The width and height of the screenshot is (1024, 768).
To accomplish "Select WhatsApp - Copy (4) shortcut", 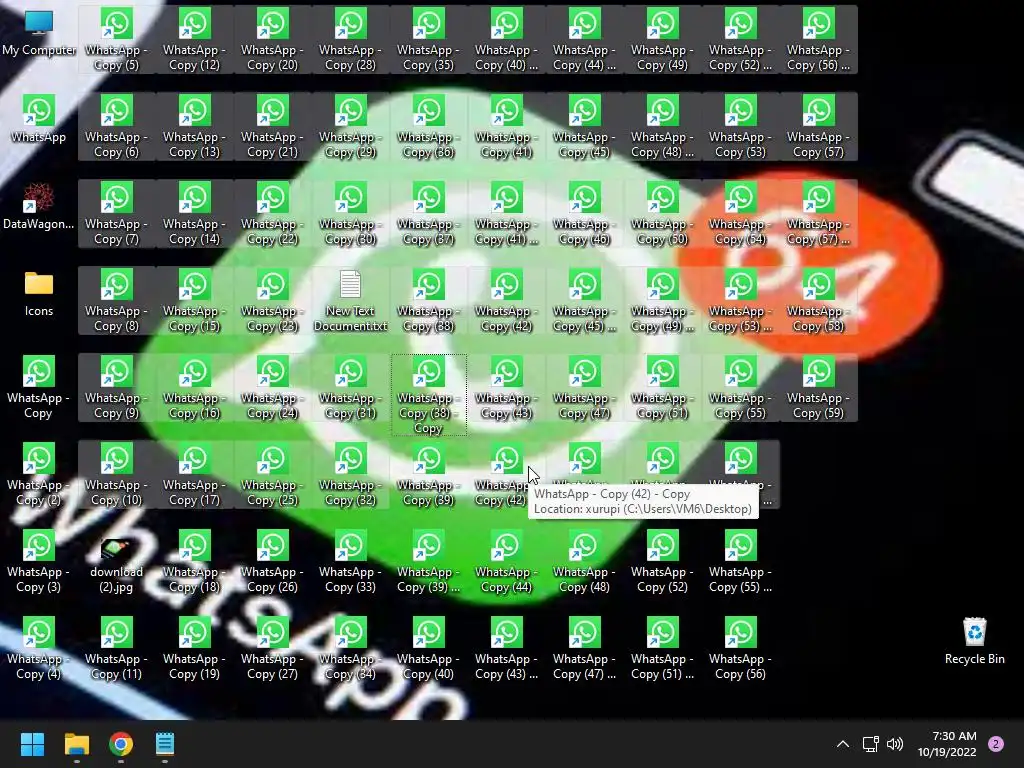I will (x=39, y=648).
